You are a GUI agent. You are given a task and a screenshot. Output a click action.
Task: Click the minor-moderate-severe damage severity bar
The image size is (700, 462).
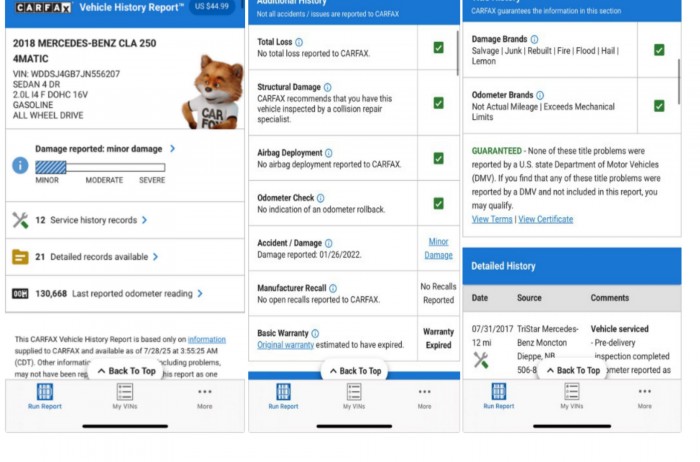click(100, 167)
